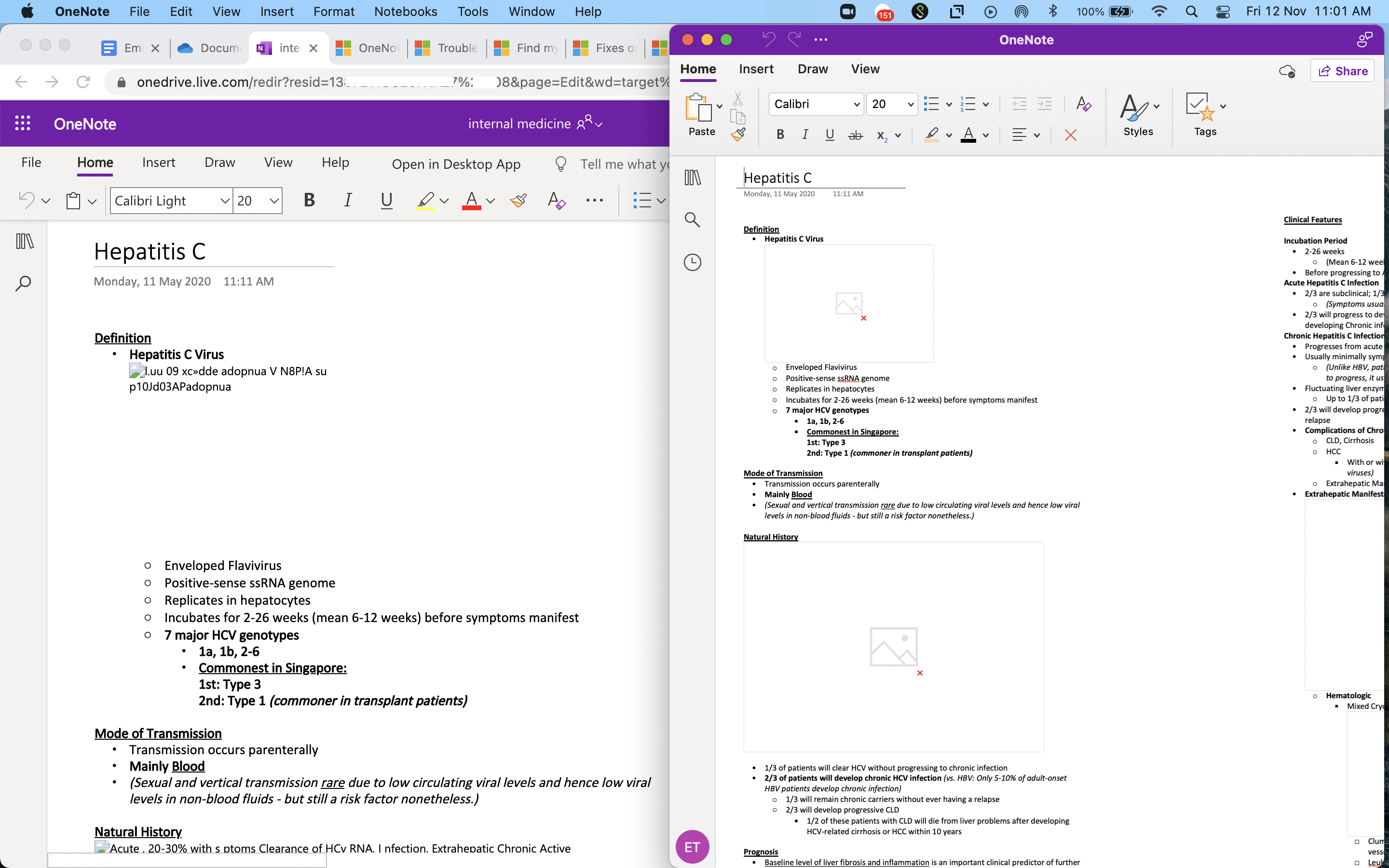Expand numbered list options arrow in desktop ribbon
The image size is (1389, 868).
click(985, 105)
